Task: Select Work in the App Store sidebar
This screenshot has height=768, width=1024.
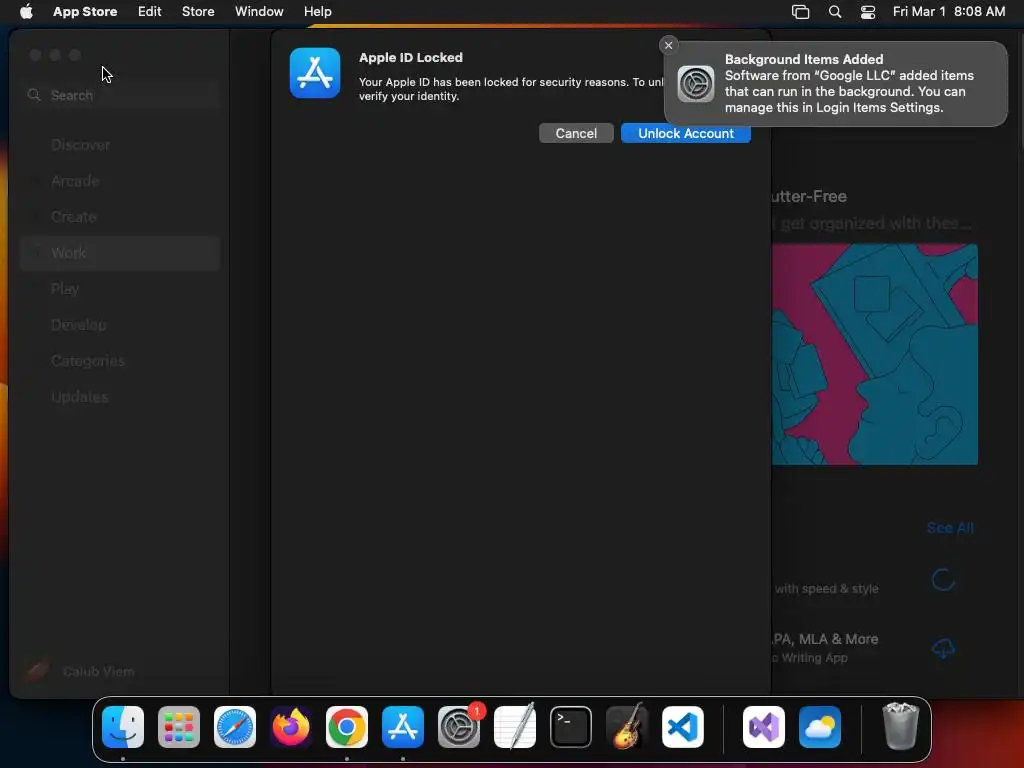Action: click(x=121, y=253)
